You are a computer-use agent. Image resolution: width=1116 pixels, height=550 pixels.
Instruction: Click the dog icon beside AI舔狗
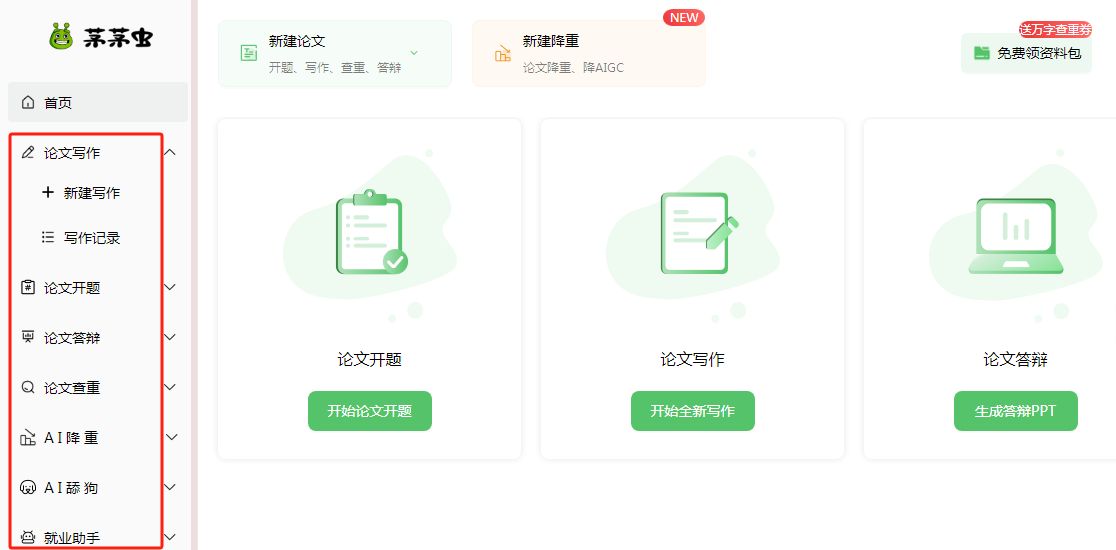[x=28, y=487]
